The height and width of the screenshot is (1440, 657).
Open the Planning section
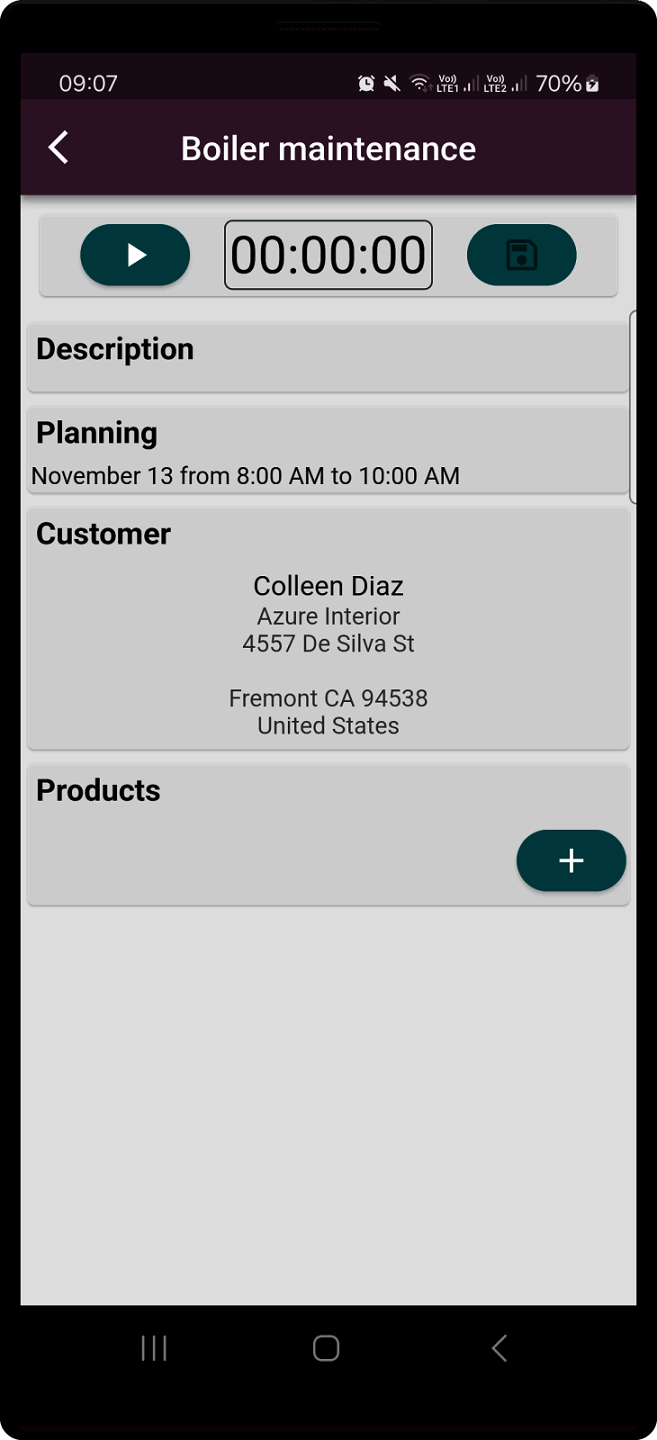tap(97, 433)
